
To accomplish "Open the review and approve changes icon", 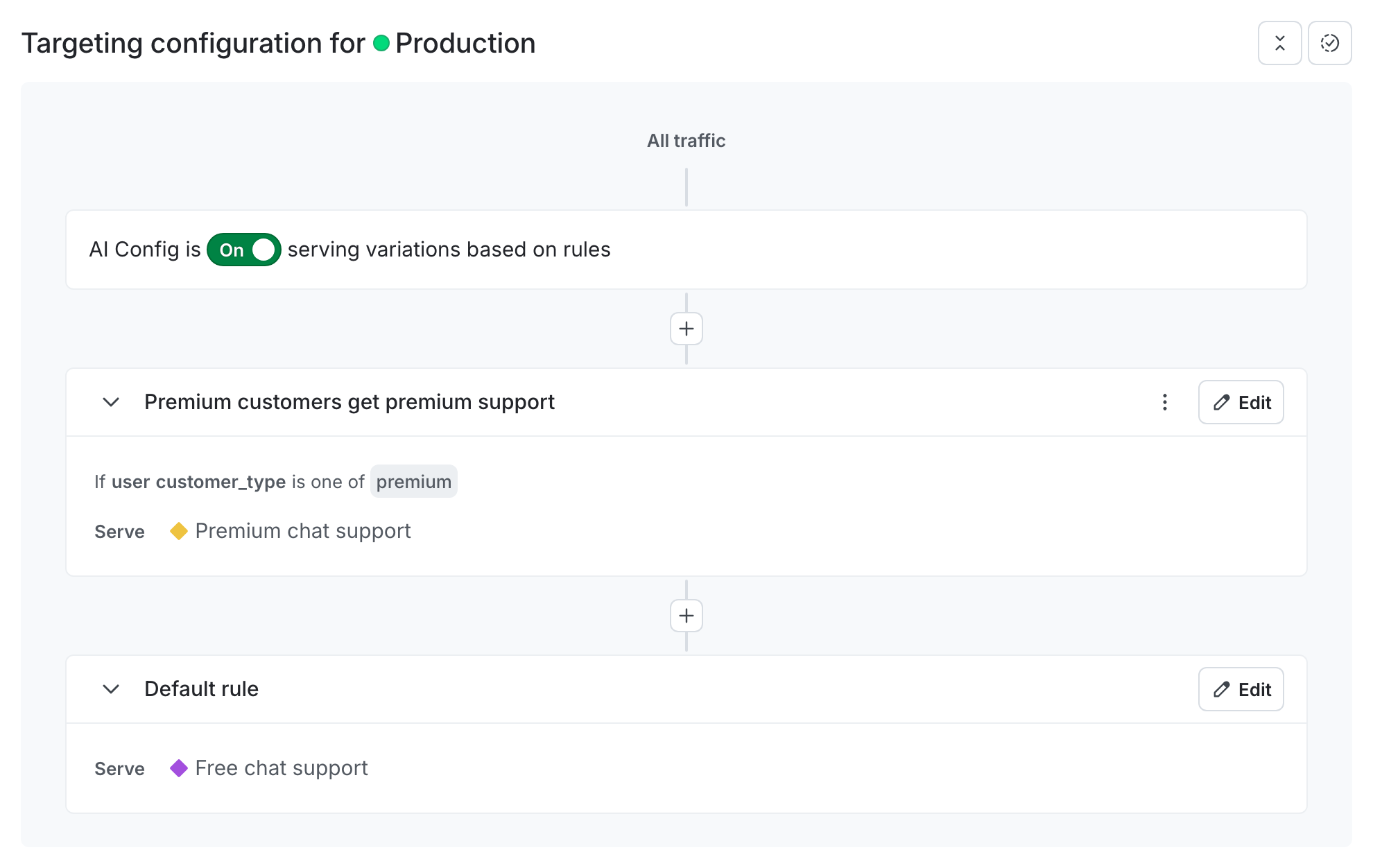I will [x=1329, y=42].
